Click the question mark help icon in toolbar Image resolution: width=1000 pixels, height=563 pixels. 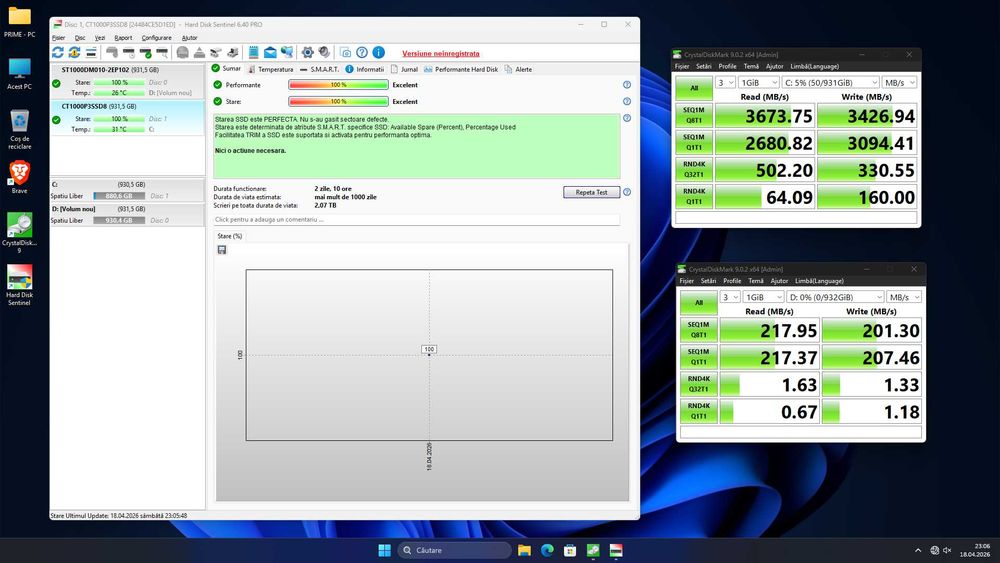(x=362, y=52)
